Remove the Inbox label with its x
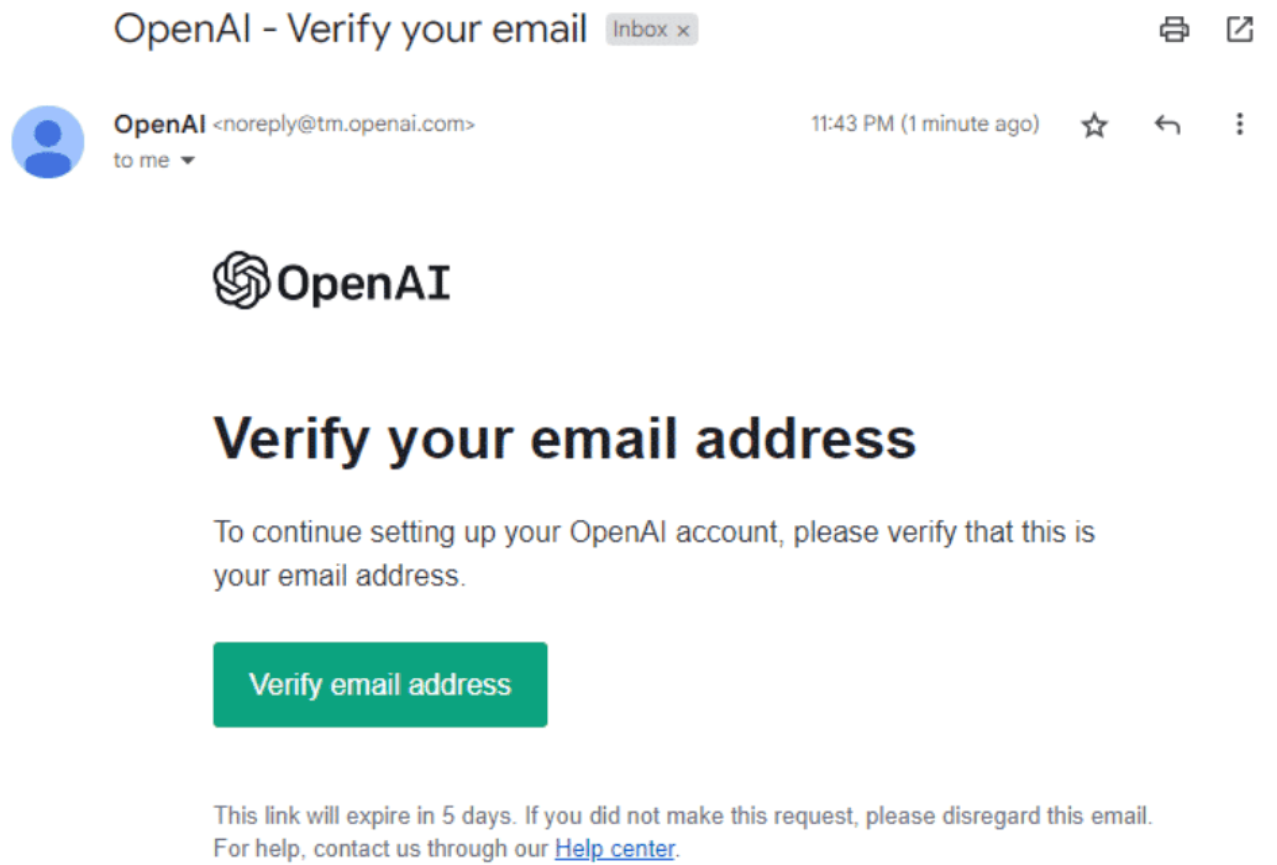Viewport: 1277px width, 865px height. pos(684,31)
